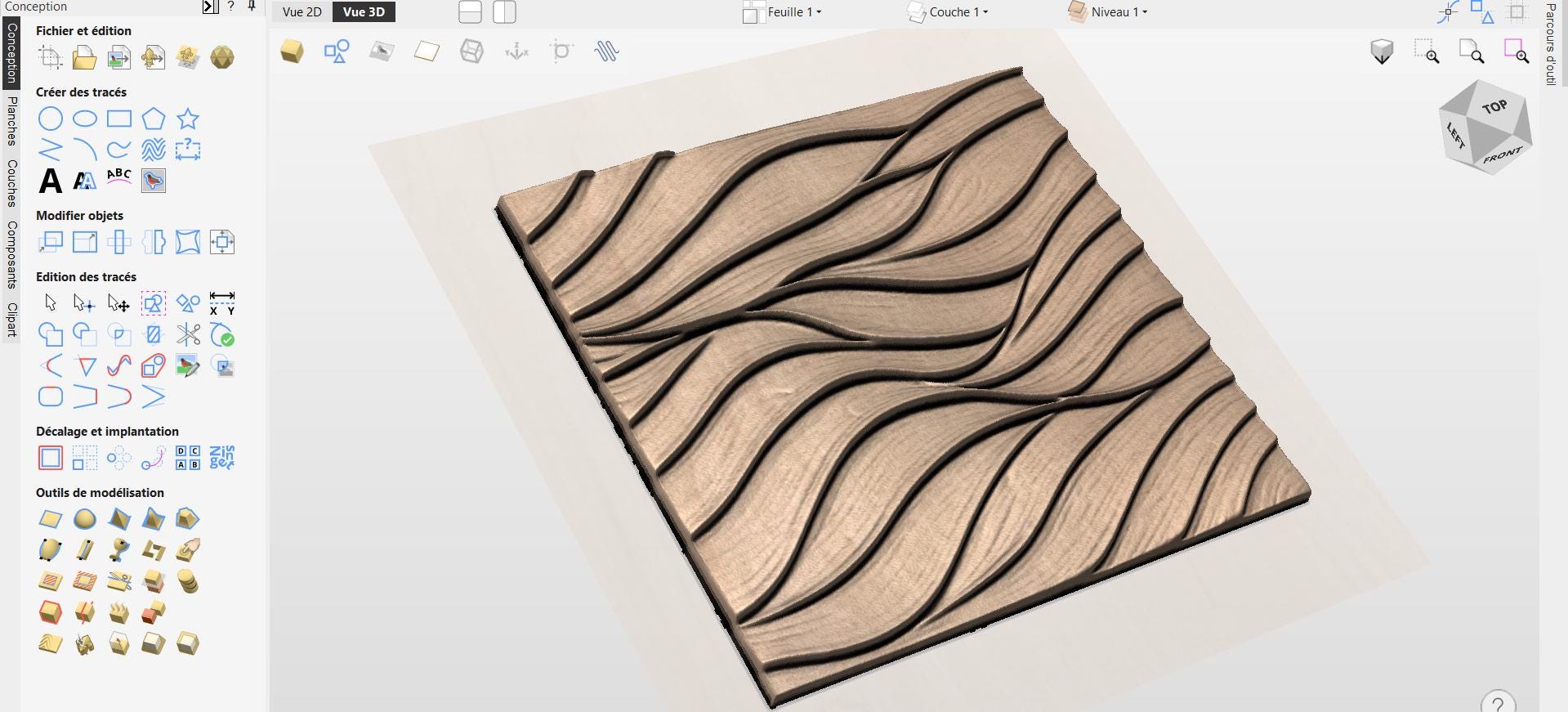The height and width of the screenshot is (712, 1568).
Task: Switch to Vue 3D tab
Action: click(364, 12)
